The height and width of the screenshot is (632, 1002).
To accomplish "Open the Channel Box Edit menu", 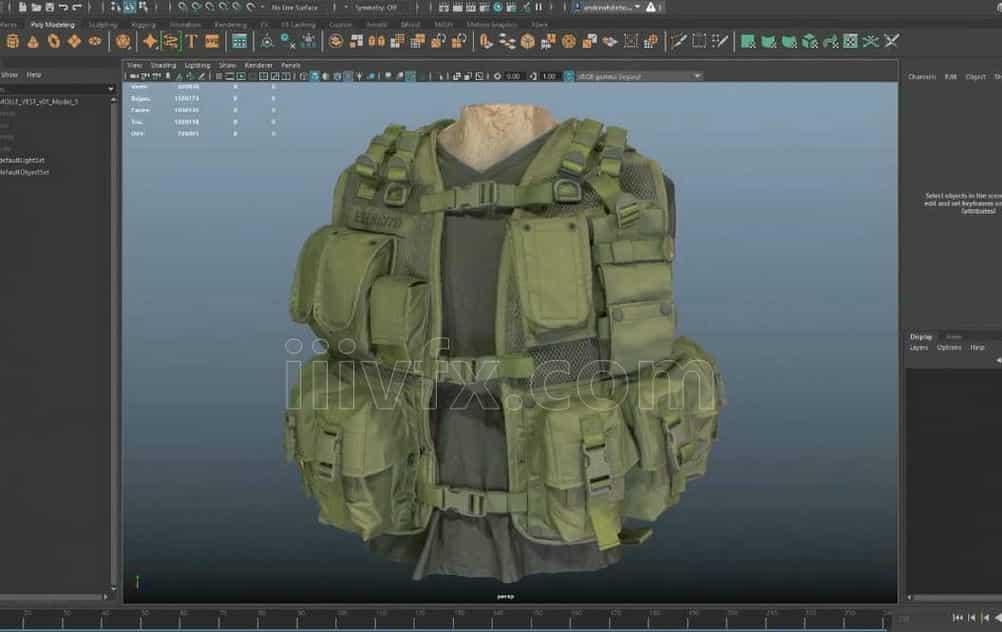I will coord(951,77).
